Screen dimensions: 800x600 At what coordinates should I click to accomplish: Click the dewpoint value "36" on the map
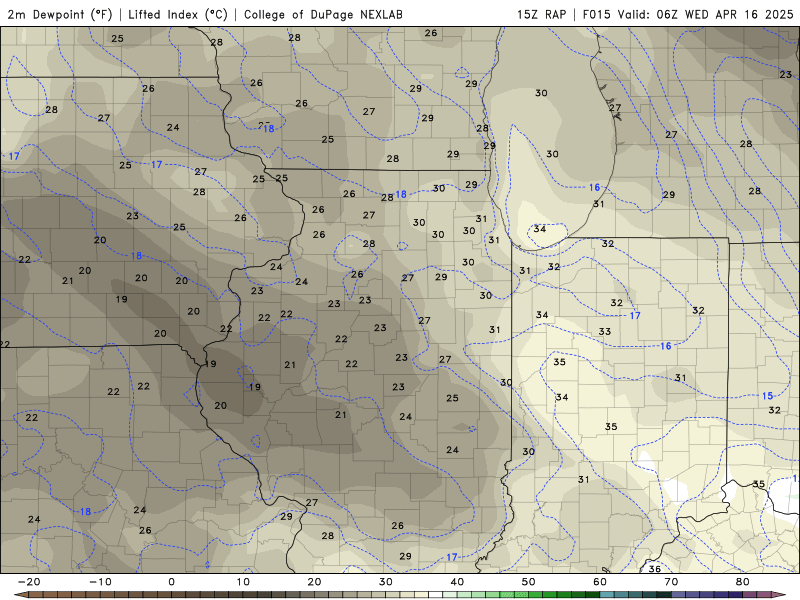tap(655, 568)
